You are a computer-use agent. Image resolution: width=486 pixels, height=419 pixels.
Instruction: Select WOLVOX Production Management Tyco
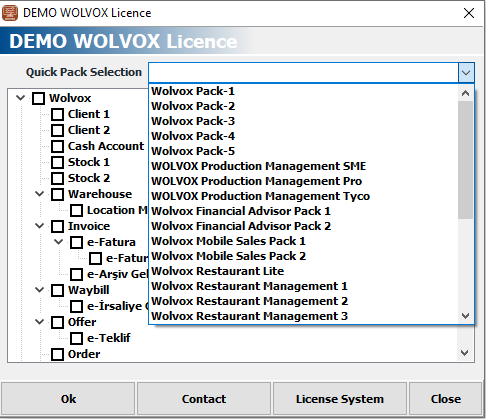click(303, 196)
